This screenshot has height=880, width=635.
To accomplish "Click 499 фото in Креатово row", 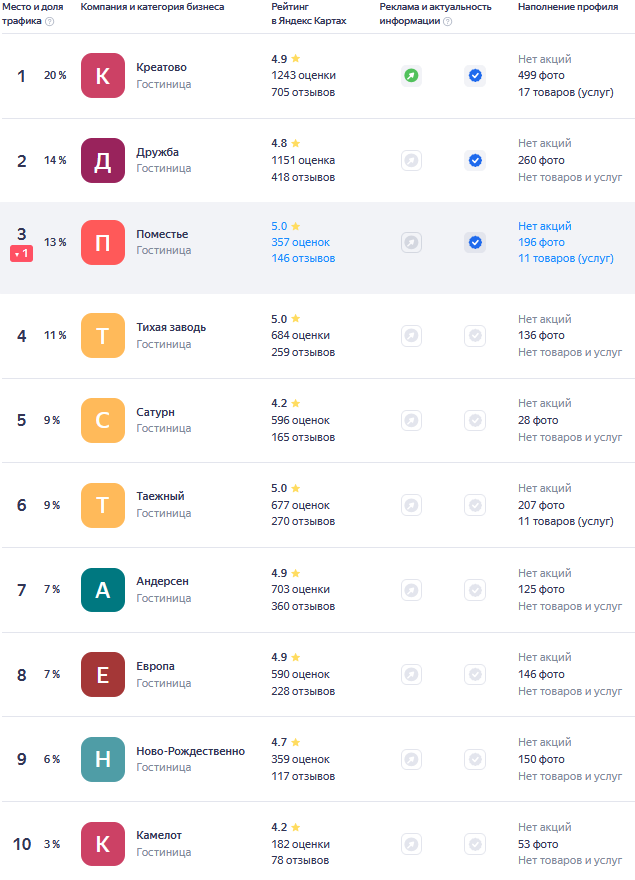I will pos(541,75).
